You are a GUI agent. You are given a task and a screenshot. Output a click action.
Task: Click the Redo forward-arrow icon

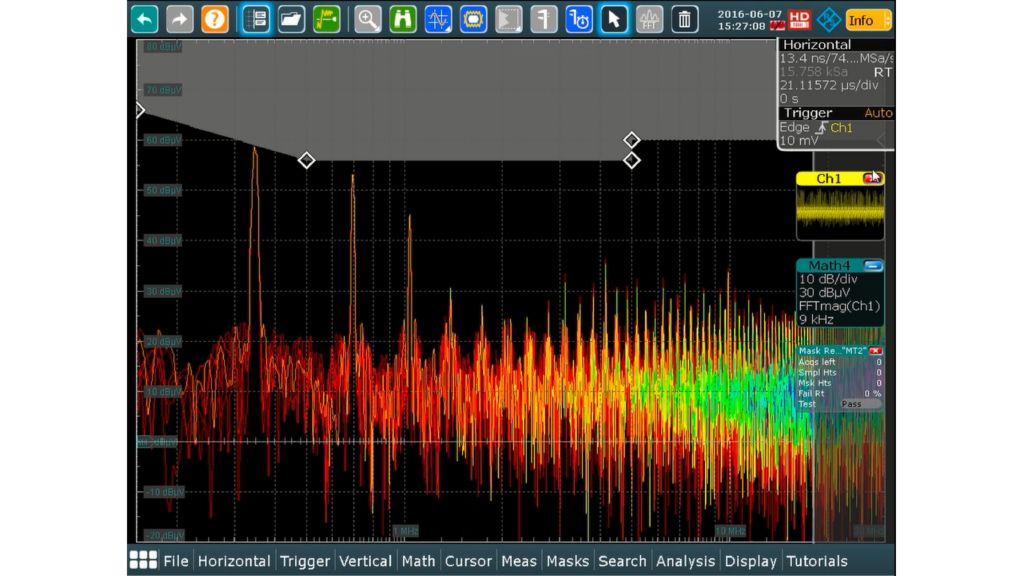pos(180,20)
